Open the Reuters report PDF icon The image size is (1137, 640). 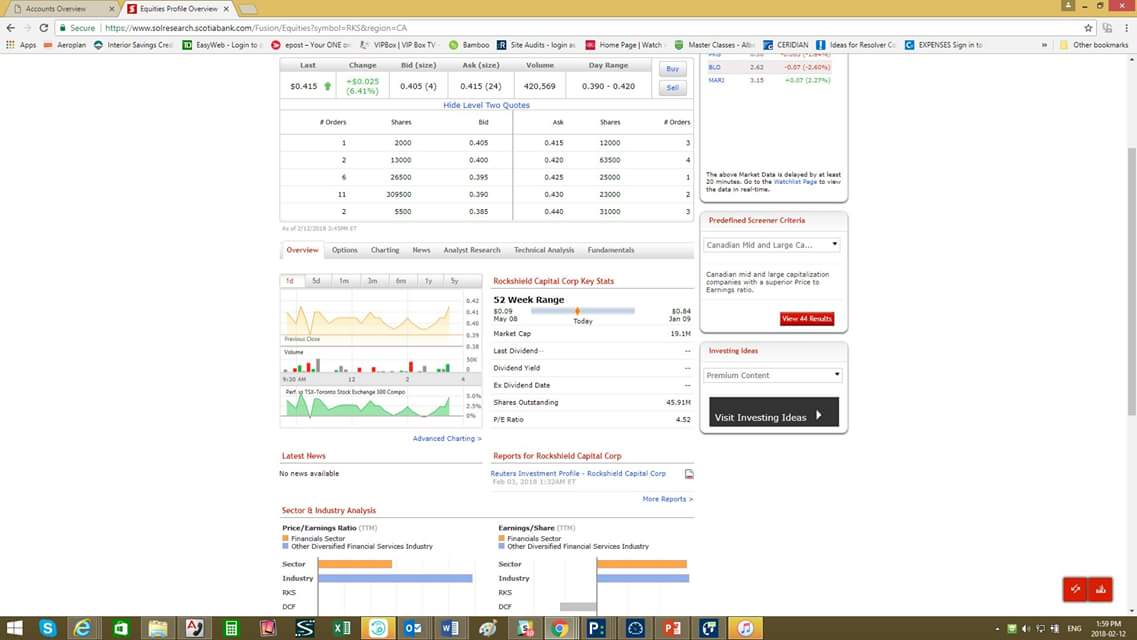point(689,474)
